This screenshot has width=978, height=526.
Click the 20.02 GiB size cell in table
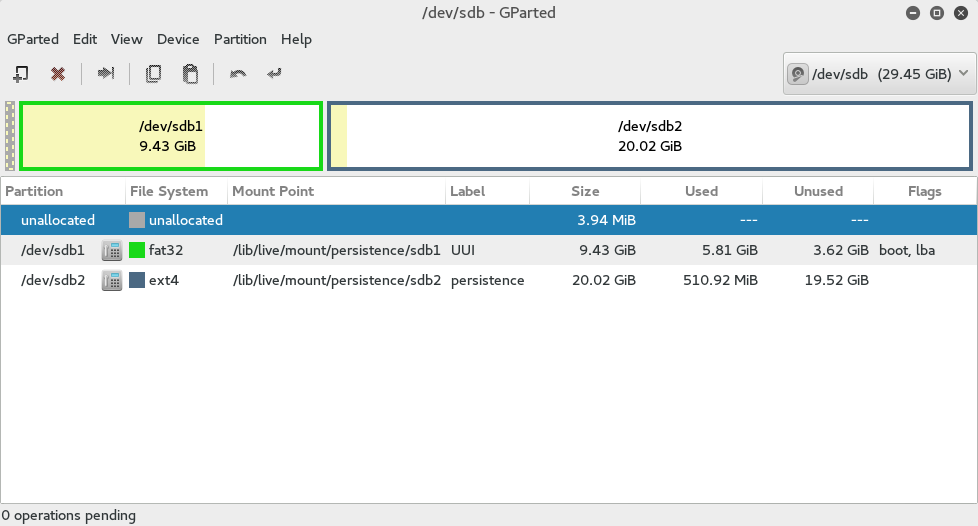604,280
